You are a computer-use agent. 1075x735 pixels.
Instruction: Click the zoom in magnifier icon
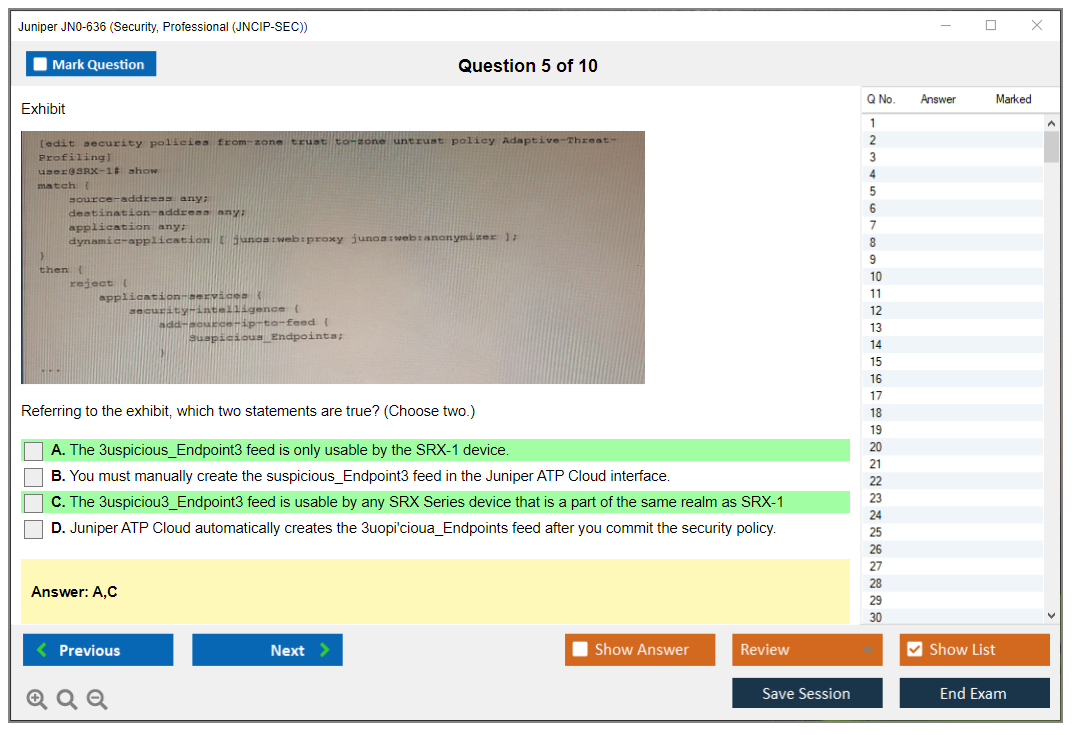coord(37,700)
